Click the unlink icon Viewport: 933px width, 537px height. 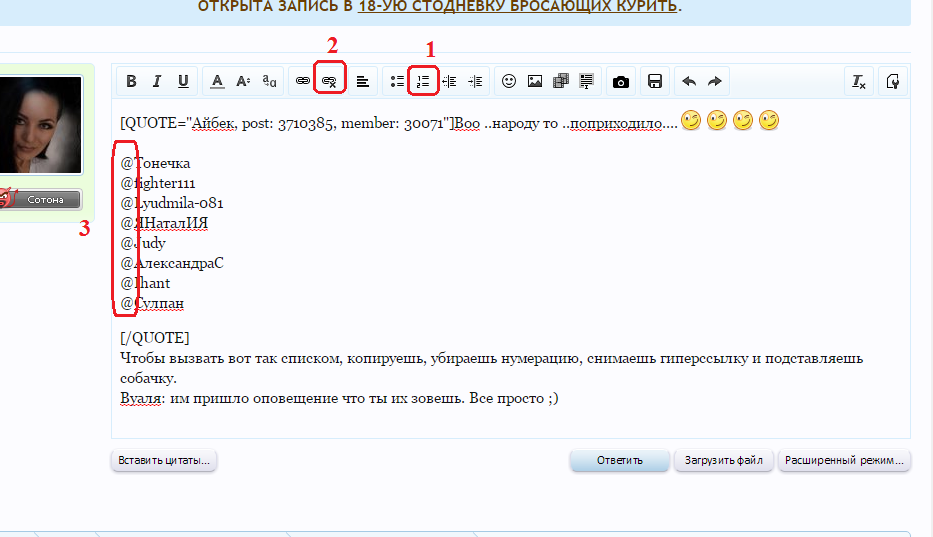point(329,82)
